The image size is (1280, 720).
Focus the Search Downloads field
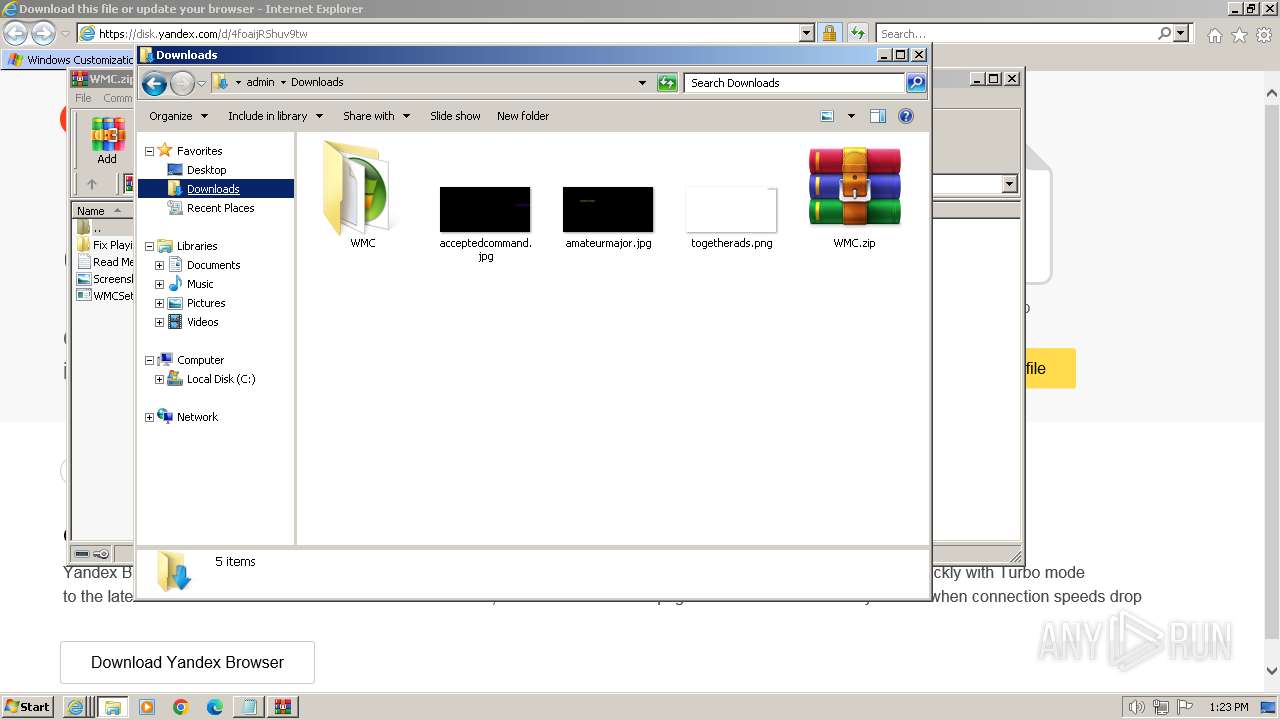(x=795, y=83)
